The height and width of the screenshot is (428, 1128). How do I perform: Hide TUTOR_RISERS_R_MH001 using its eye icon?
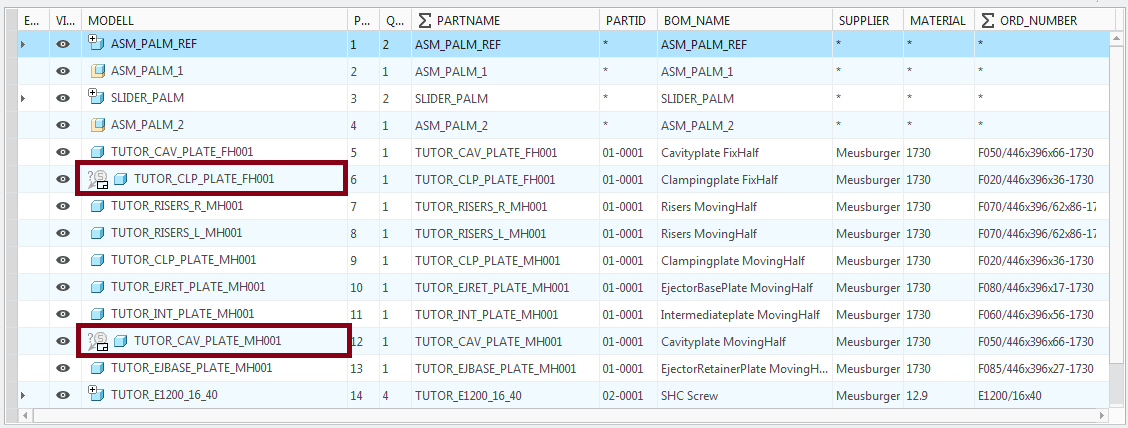[63, 206]
